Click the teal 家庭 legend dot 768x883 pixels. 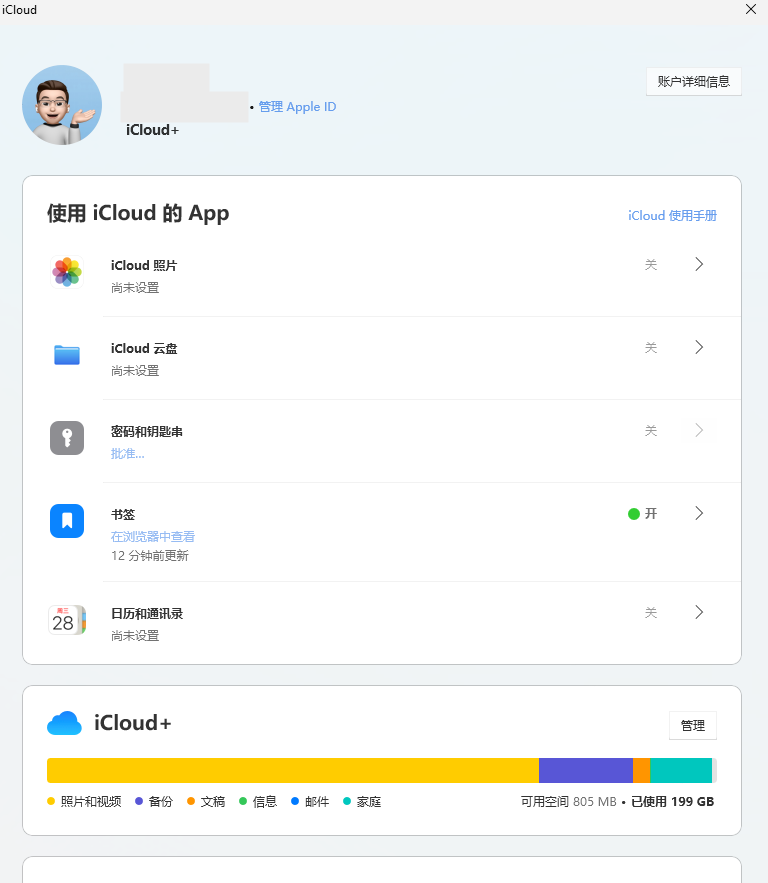click(347, 801)
